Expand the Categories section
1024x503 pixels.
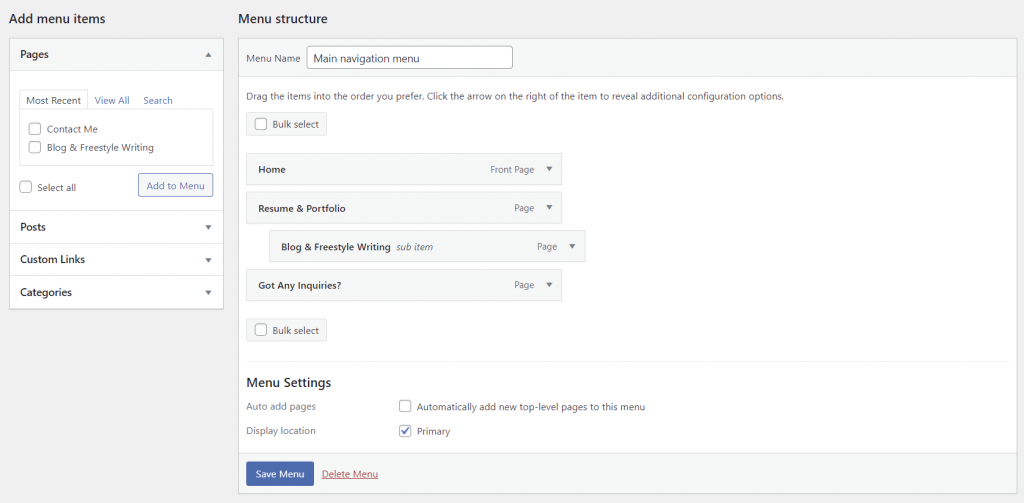(x=208, y=293)
